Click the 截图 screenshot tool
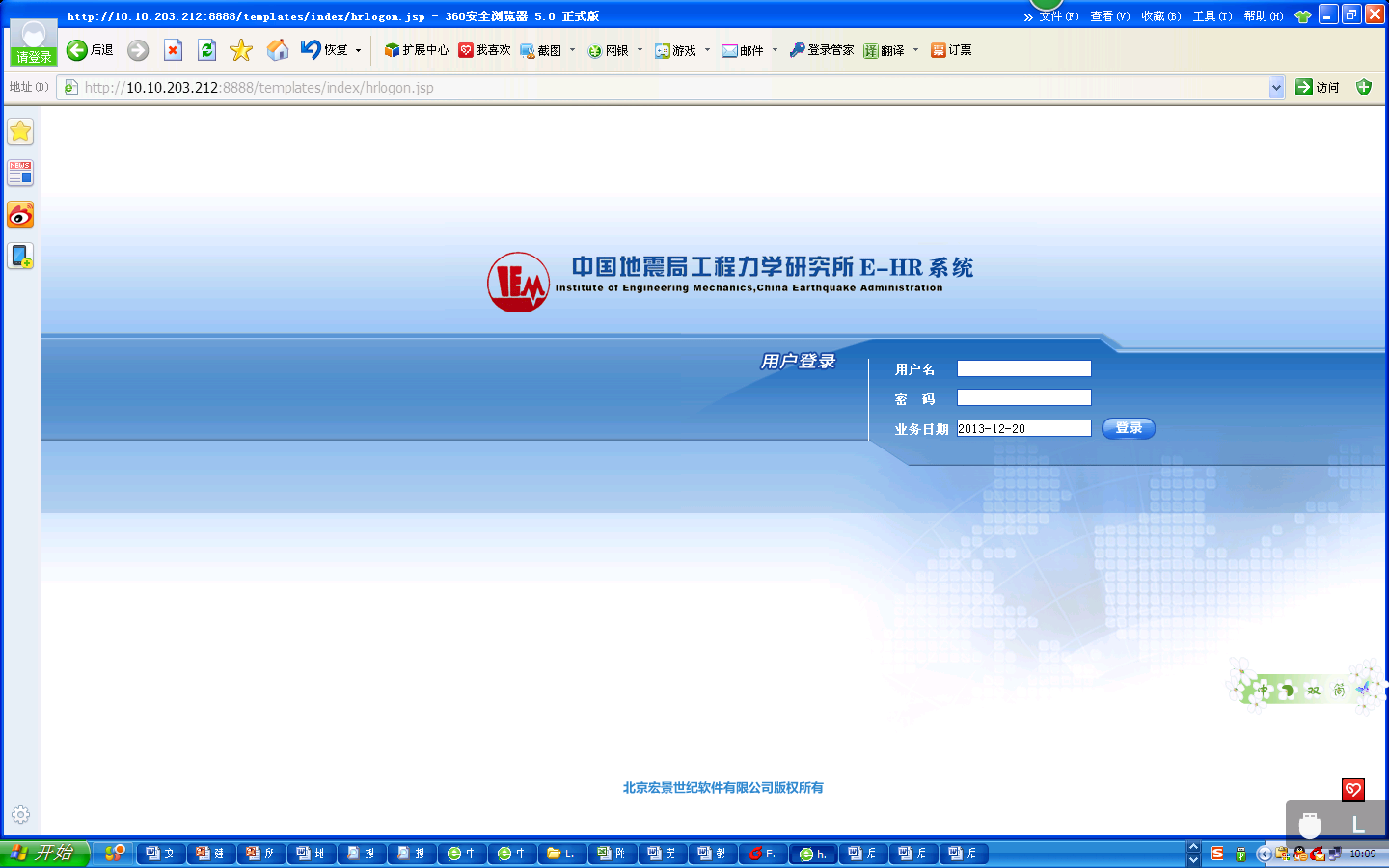The height and width of the screenshot is (868, 1389). (541, 50)
